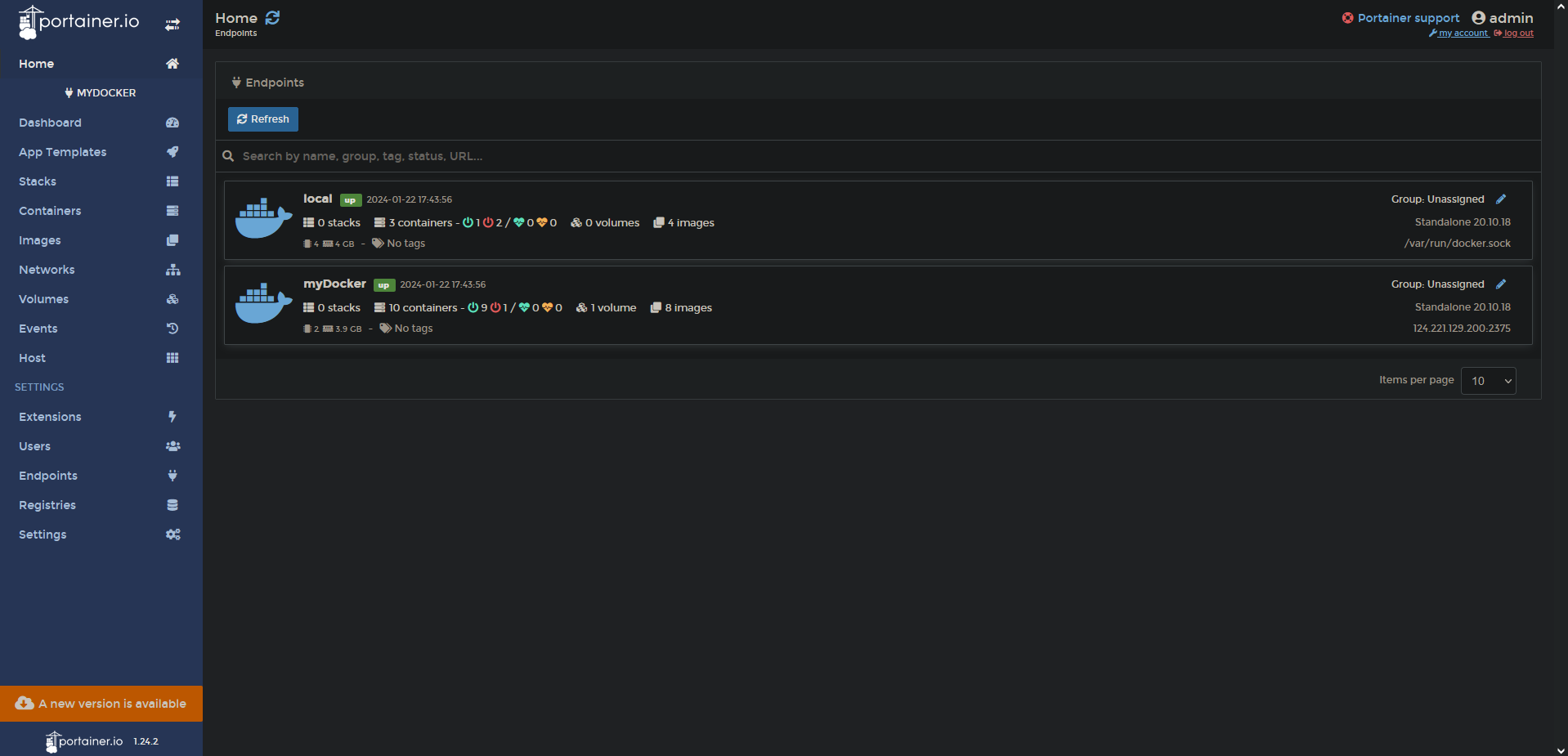Viewport: 1568px width, 756px height.
Task: Click the Portainer support red icon
Action: (1347, 18)
